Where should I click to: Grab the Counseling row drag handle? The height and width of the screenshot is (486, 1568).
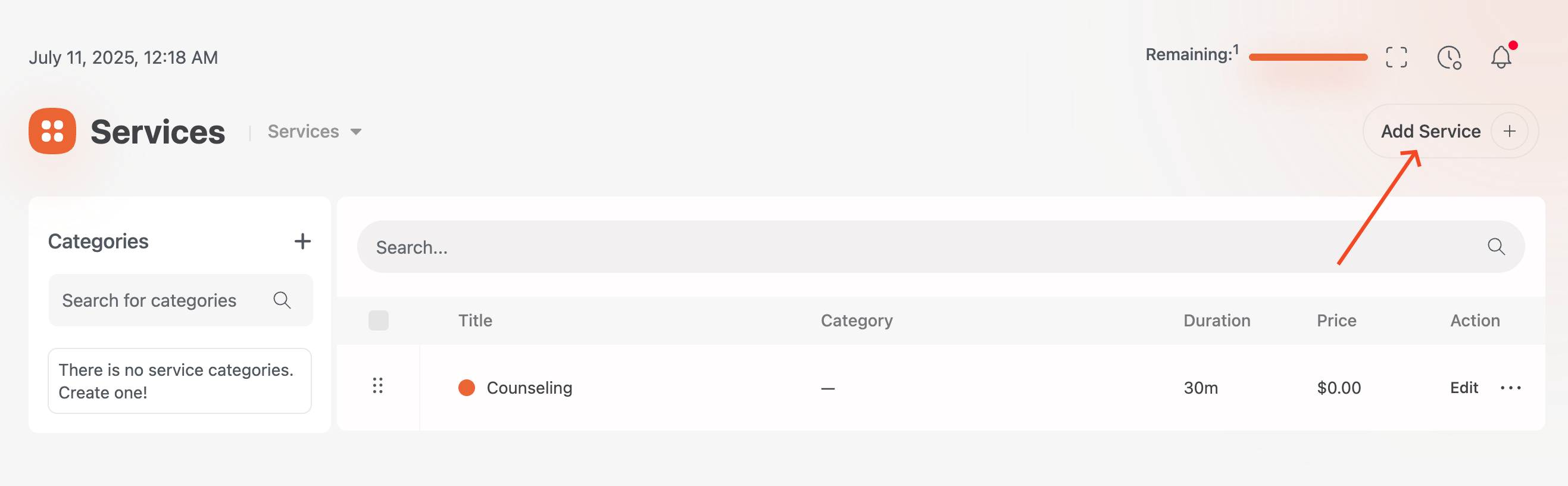[x=377, y=385]
